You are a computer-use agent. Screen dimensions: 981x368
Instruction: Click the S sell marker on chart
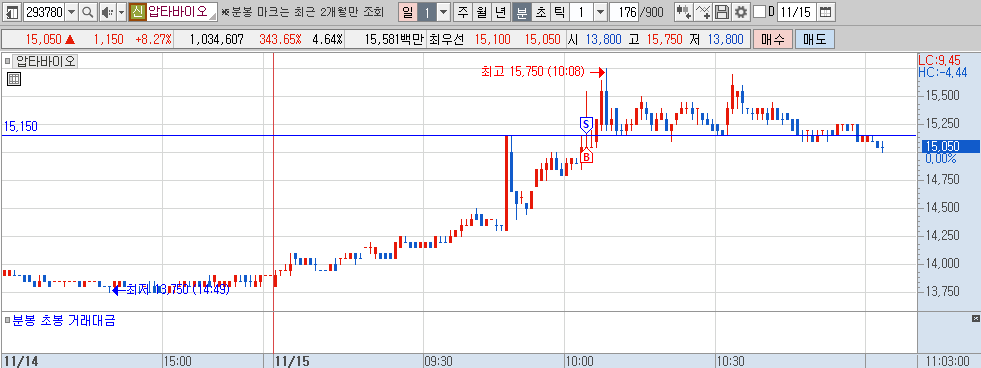coord(586,124)
